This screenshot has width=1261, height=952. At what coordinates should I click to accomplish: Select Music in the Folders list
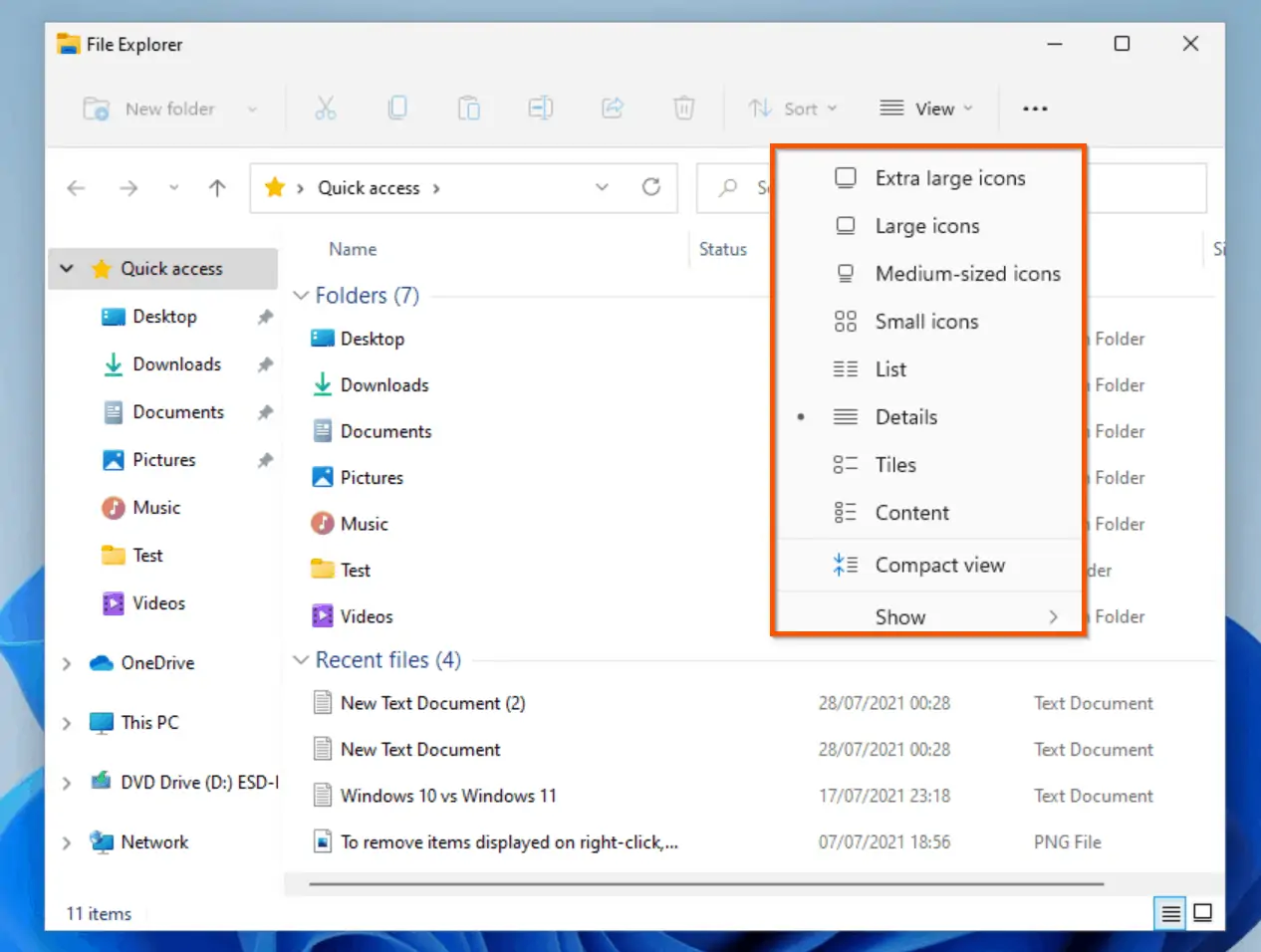(365, 524)
